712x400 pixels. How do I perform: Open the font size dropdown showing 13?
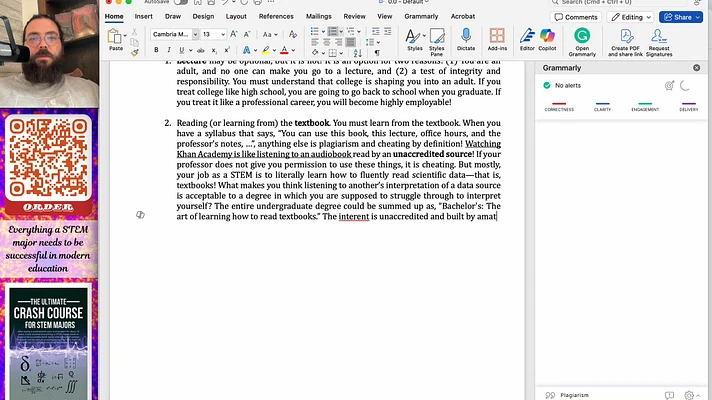click(223, 35)
